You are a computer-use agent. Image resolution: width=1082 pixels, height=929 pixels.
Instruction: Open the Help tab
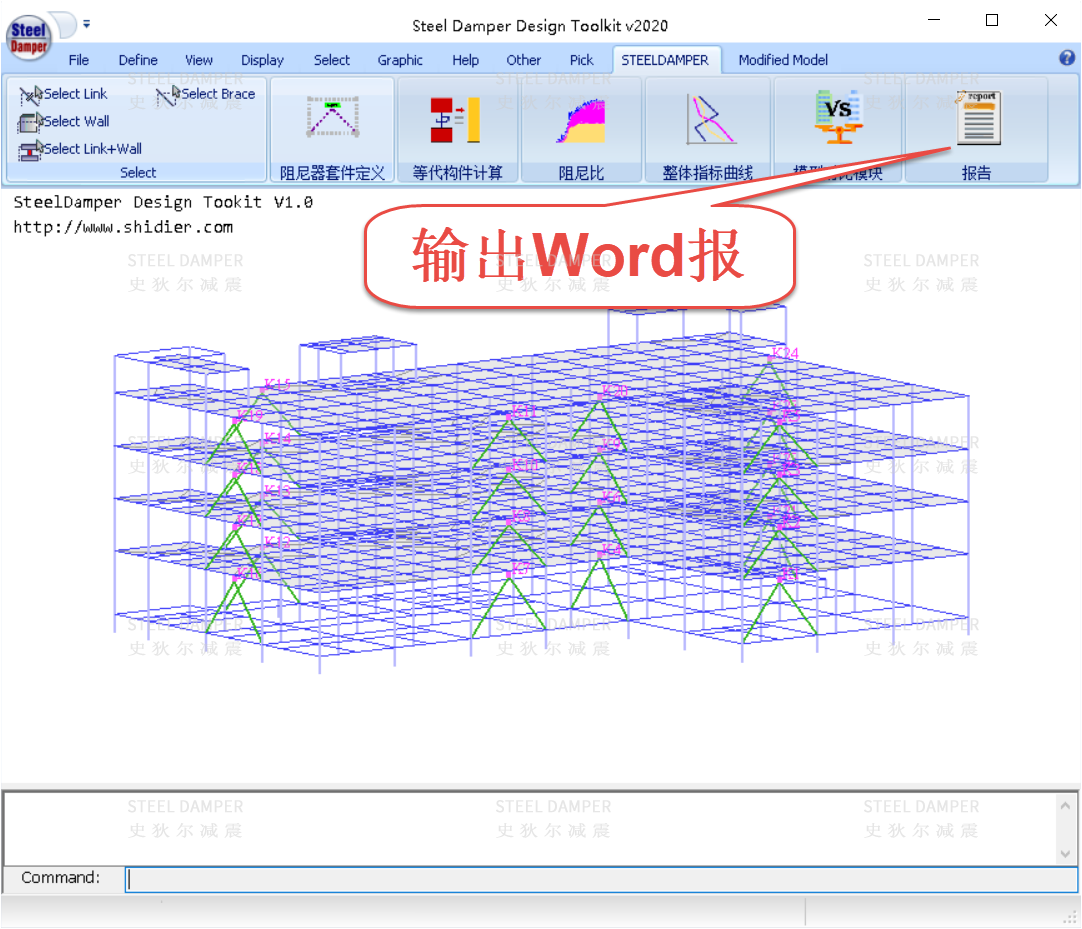pos(466,60)
